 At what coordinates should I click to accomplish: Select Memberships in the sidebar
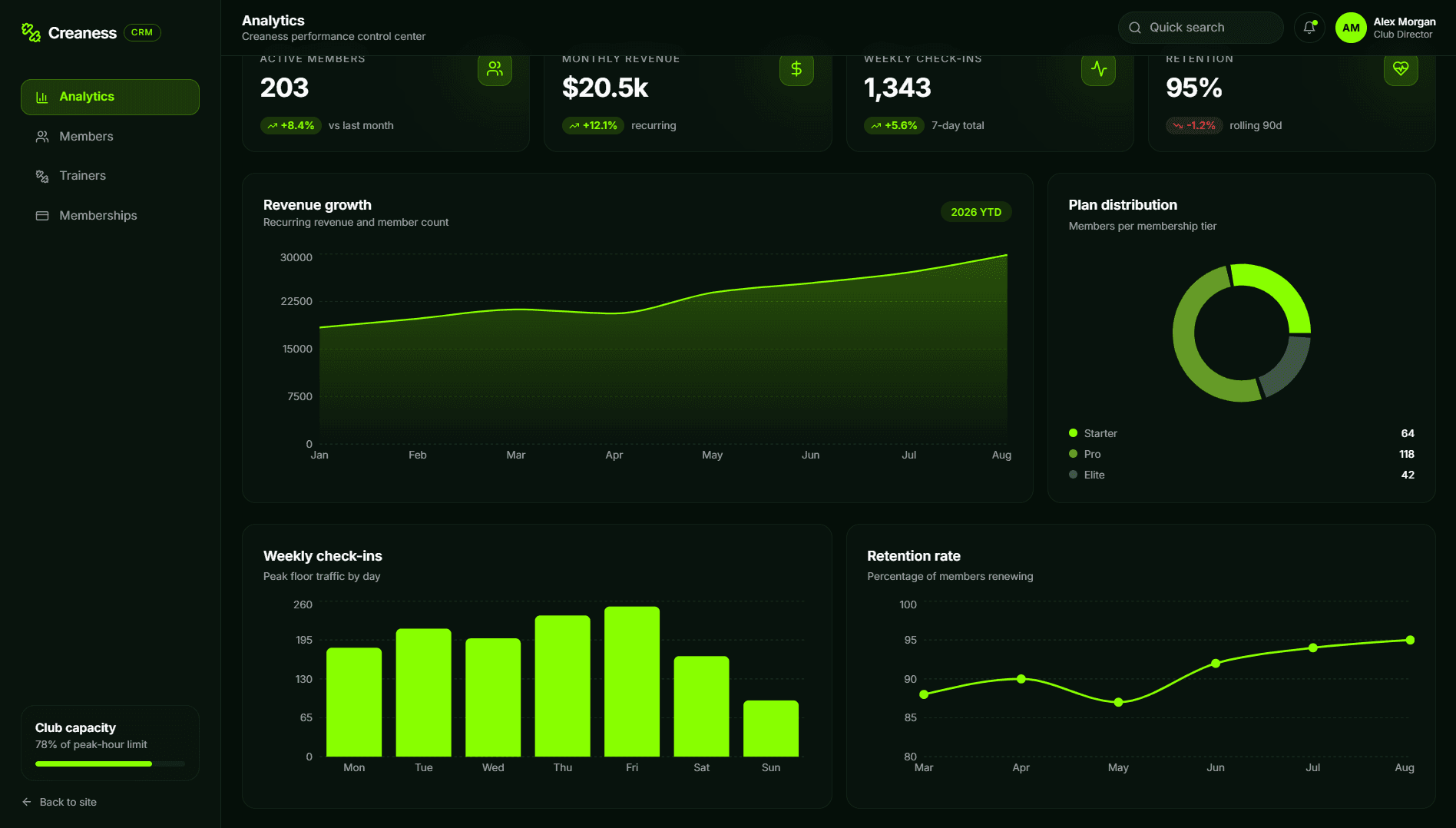pos(110,216)
